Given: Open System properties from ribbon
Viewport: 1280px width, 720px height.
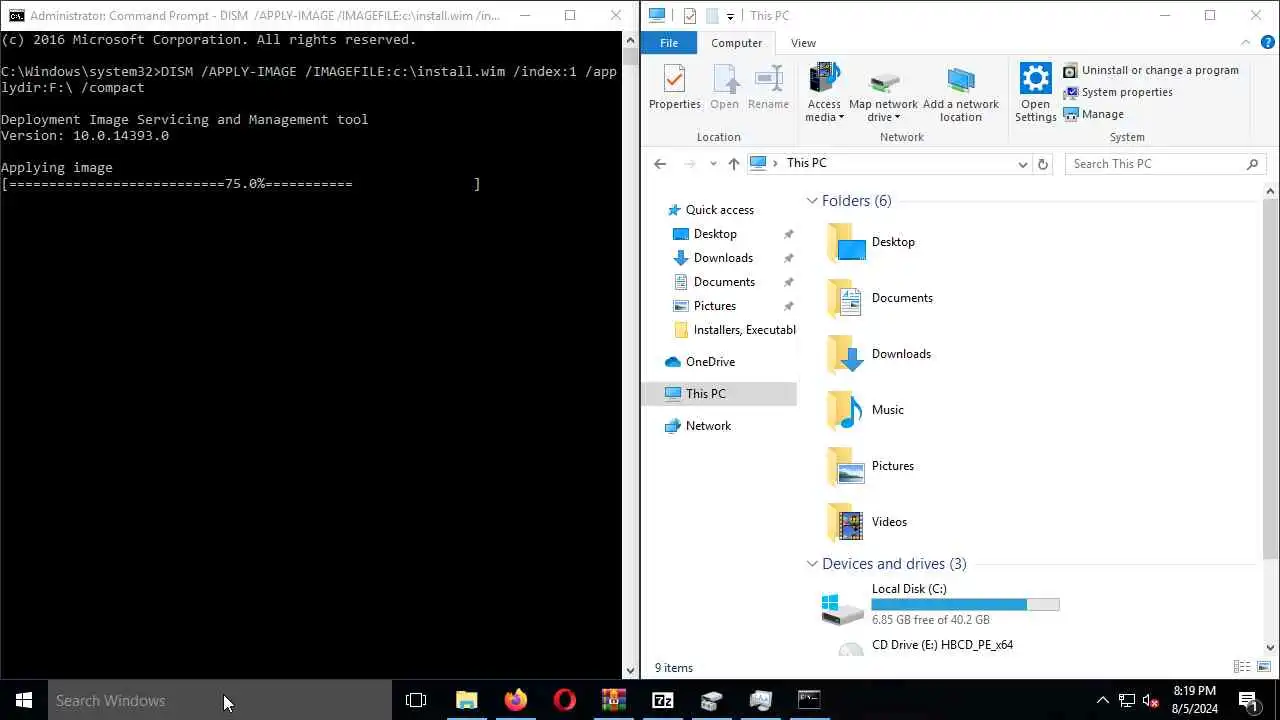Looking at the screenshot, I should point(1117,92).
